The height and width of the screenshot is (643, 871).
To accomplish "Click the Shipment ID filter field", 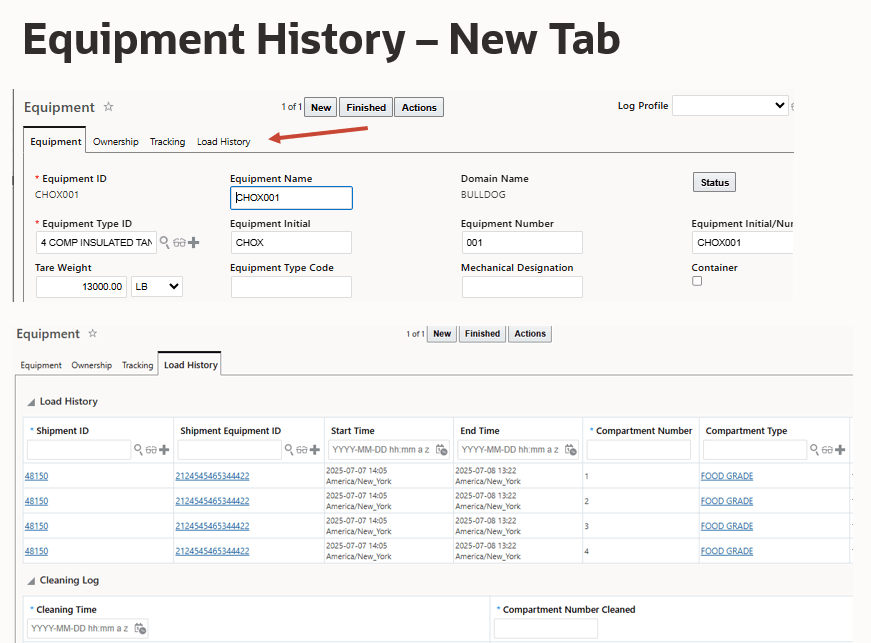I will coord(79,450).
